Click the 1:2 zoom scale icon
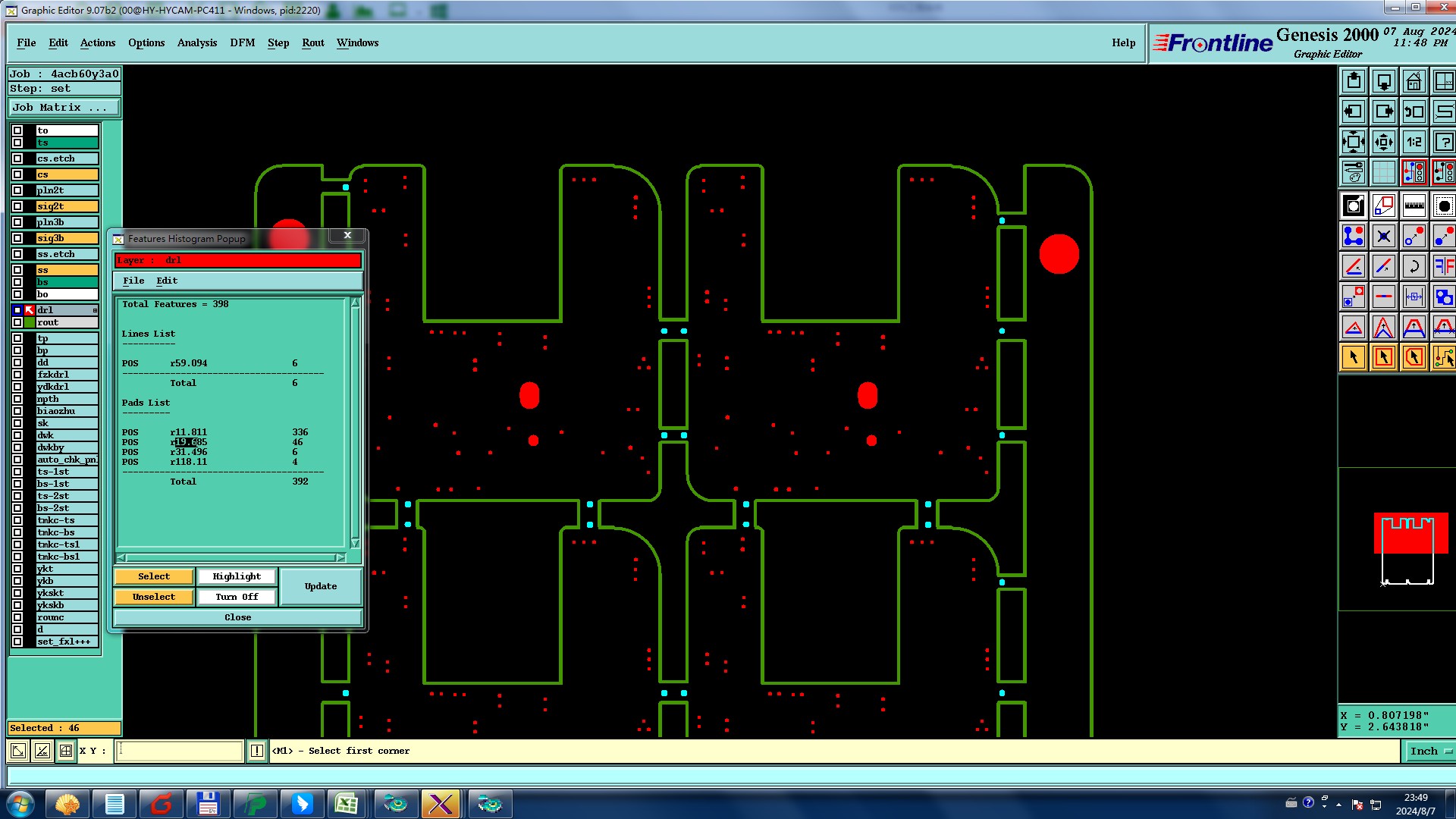This screenshot has height=819, width=1456. [1414, 142]
